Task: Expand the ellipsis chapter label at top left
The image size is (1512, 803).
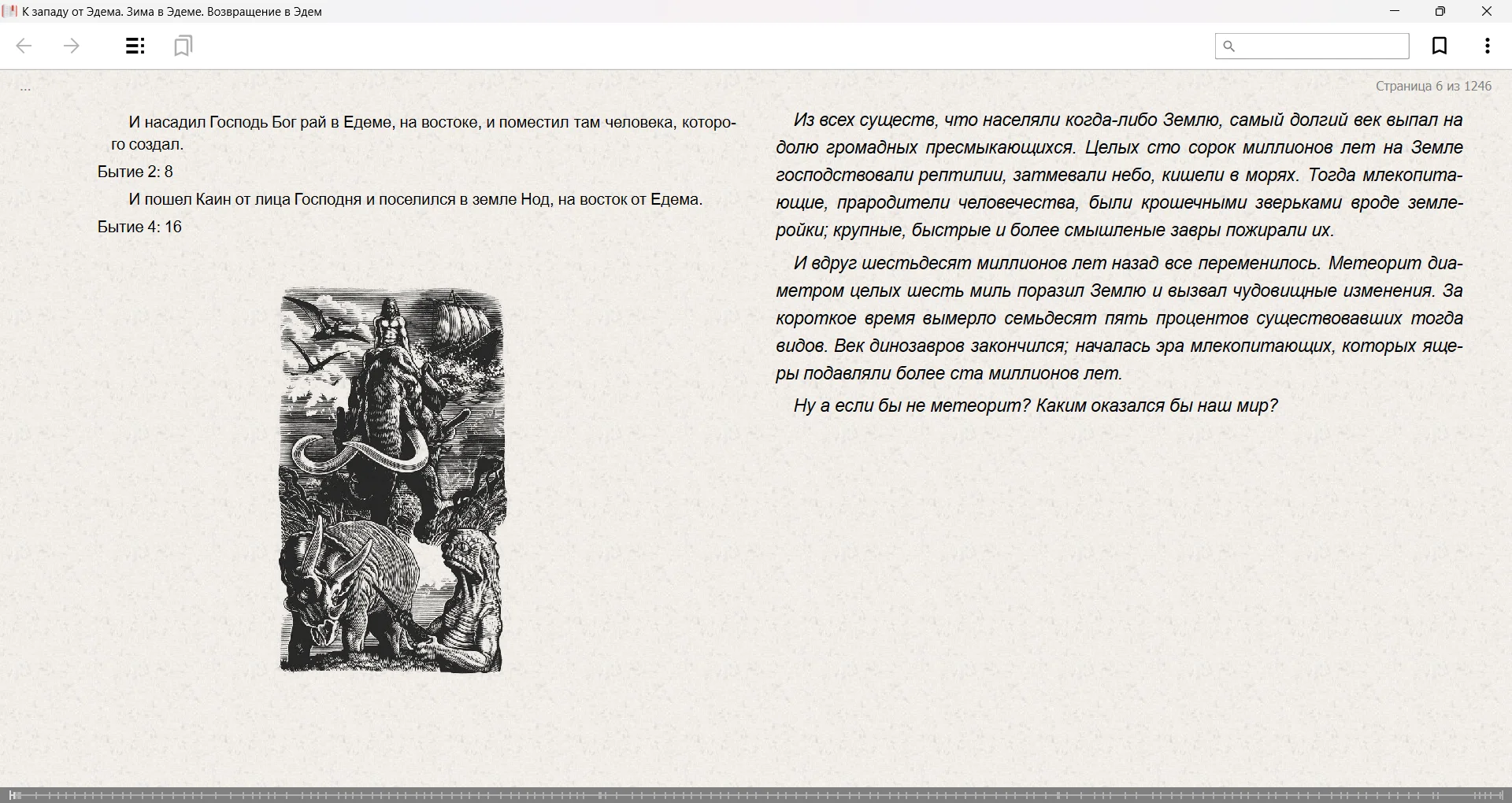Action: click(25, 88)
